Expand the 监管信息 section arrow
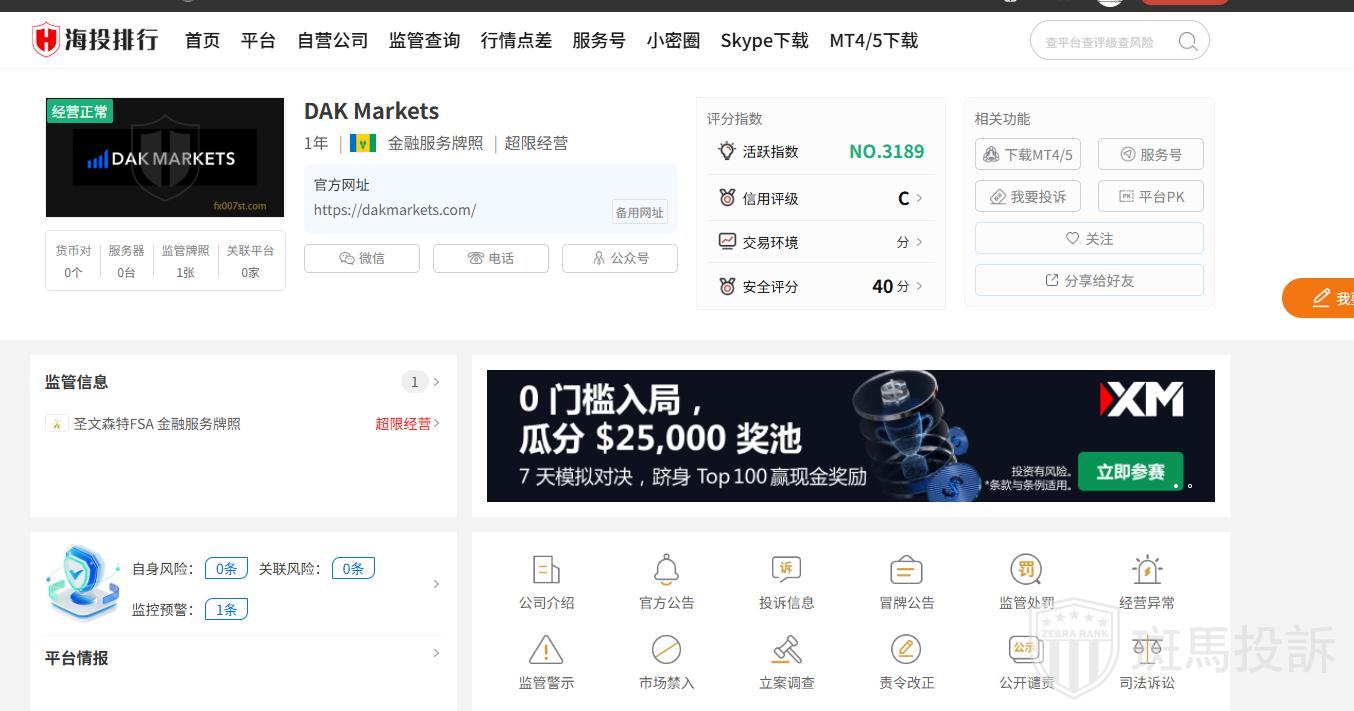 436,382
